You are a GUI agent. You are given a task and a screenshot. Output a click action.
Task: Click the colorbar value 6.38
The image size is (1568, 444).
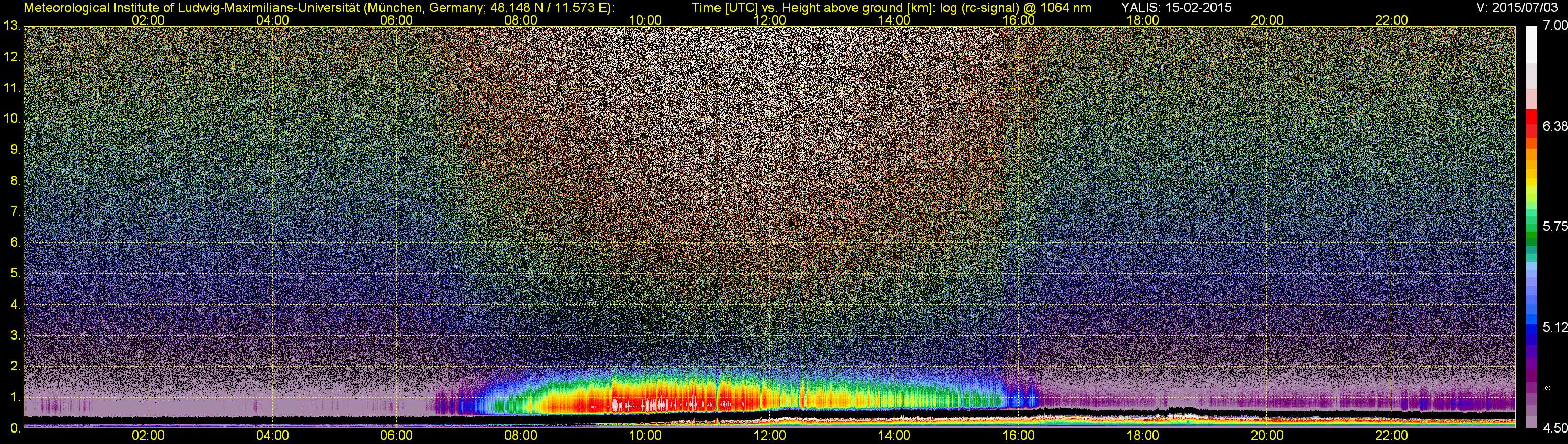[1554, 126]
